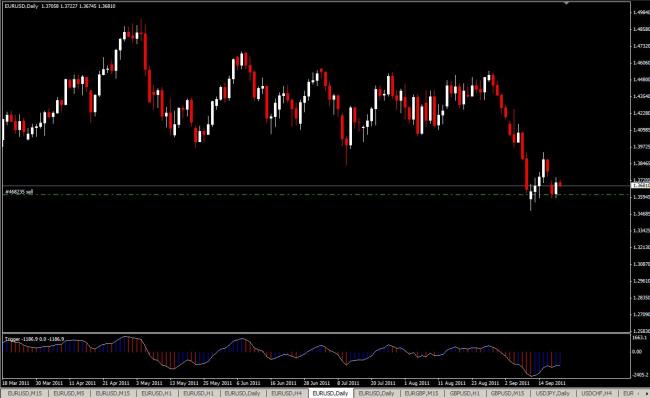
Task: Click the divider between chart and Trigger window
Action: coord(317,333)
